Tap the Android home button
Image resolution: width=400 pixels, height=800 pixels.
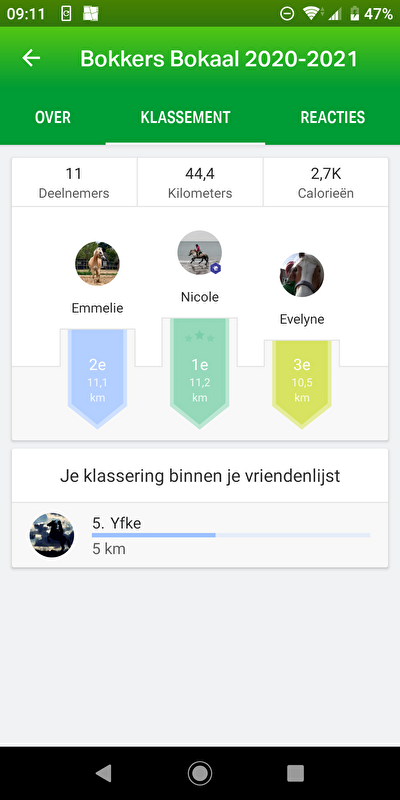click(x=200, y=773)
